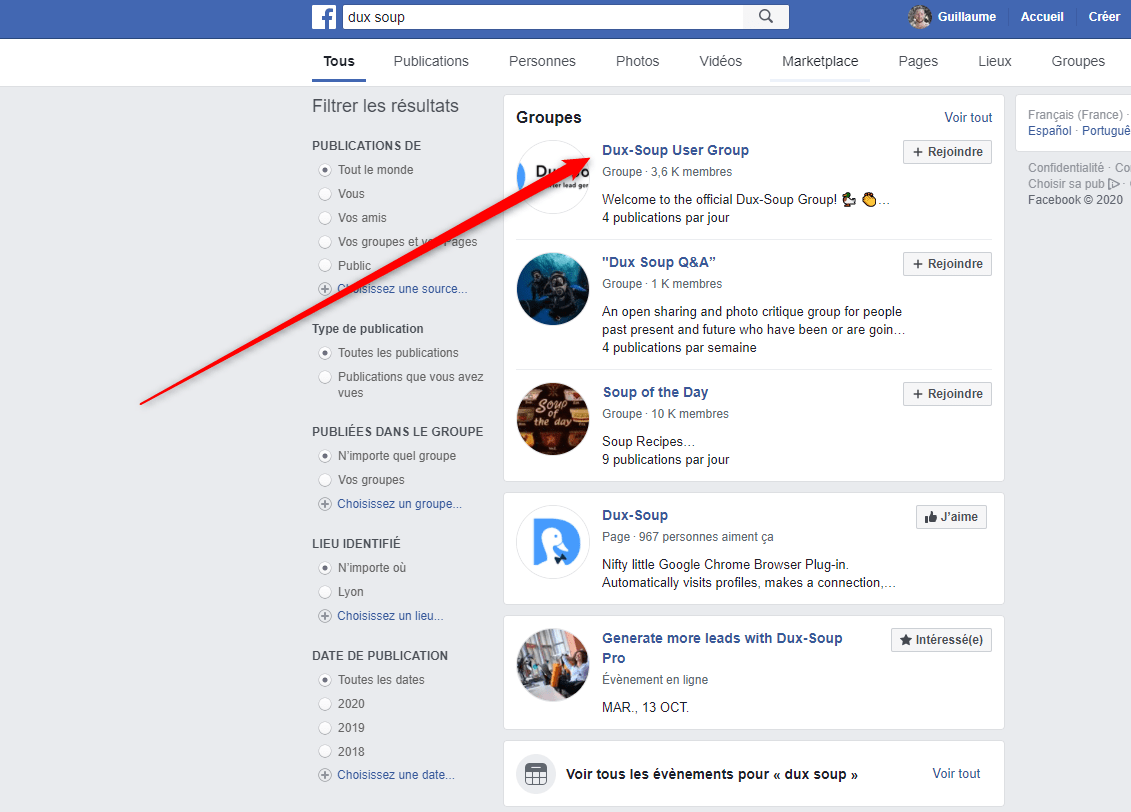Open the Créer menu in top bar
This screenshot has width=1131, height=812.
pos(1104,17)
